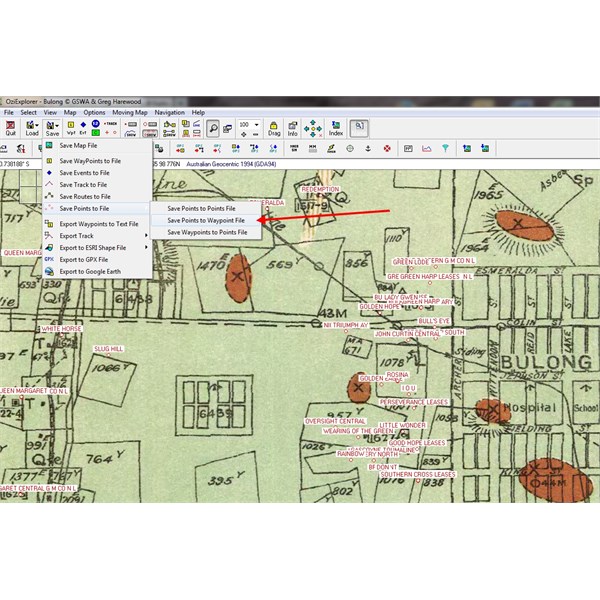
Task: Choose Save WayPoints to File
Action: pyautogui.click(x=97, y=161)
